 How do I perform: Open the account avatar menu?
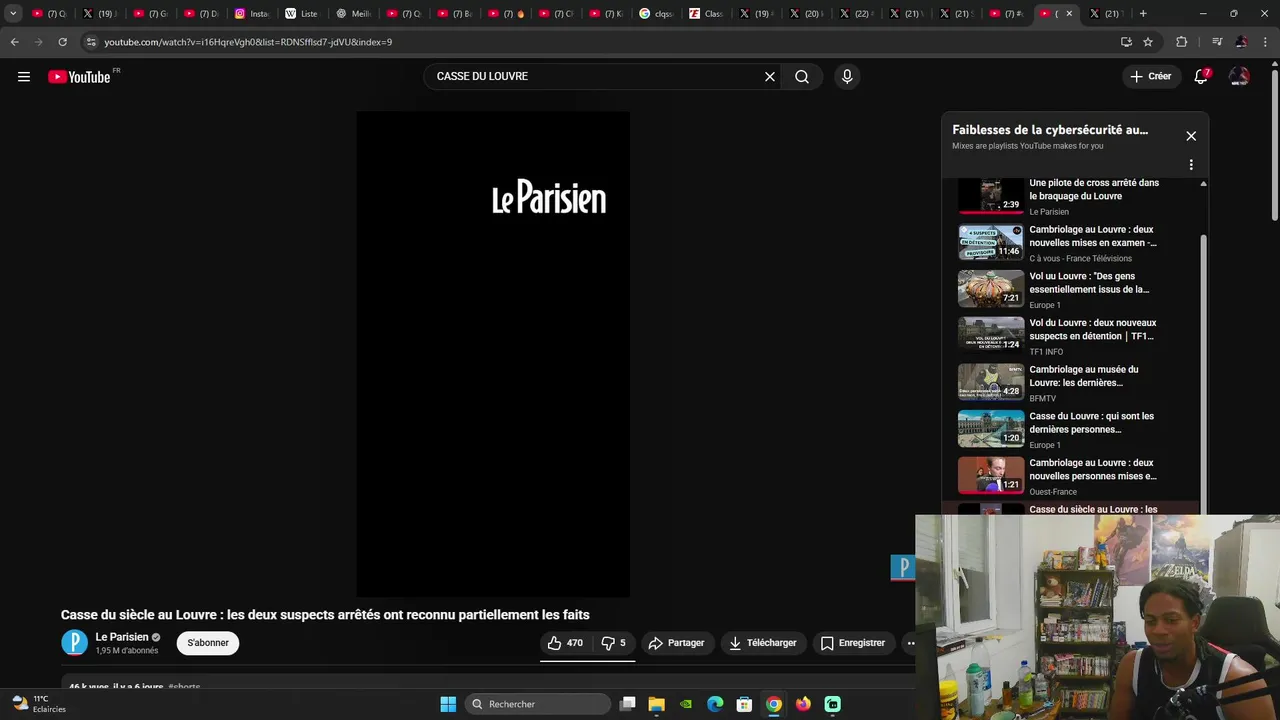tap(1239, 77)
